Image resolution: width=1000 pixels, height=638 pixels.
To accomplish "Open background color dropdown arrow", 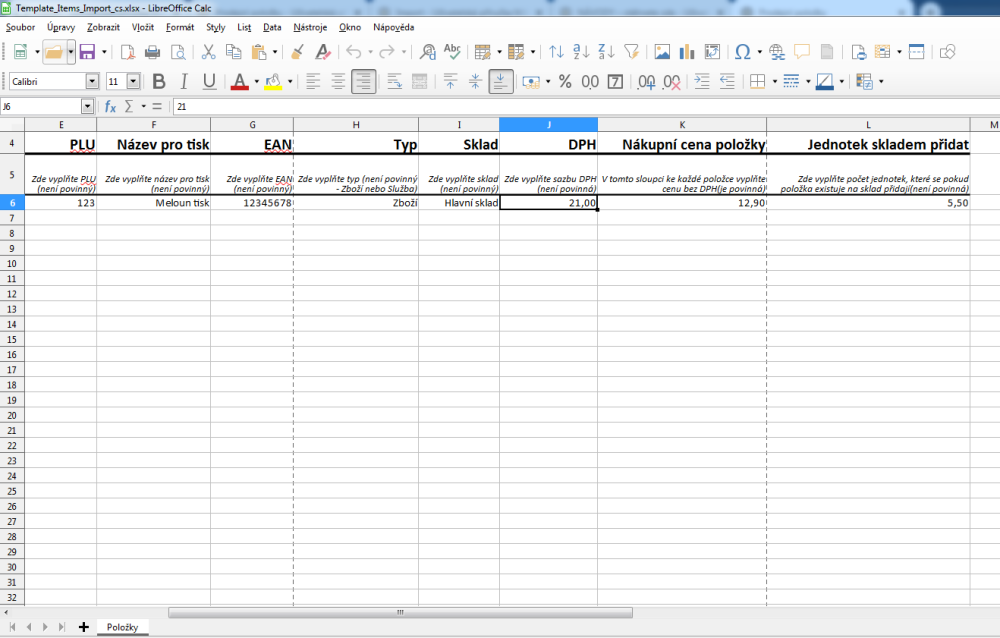I will [290, 82].
